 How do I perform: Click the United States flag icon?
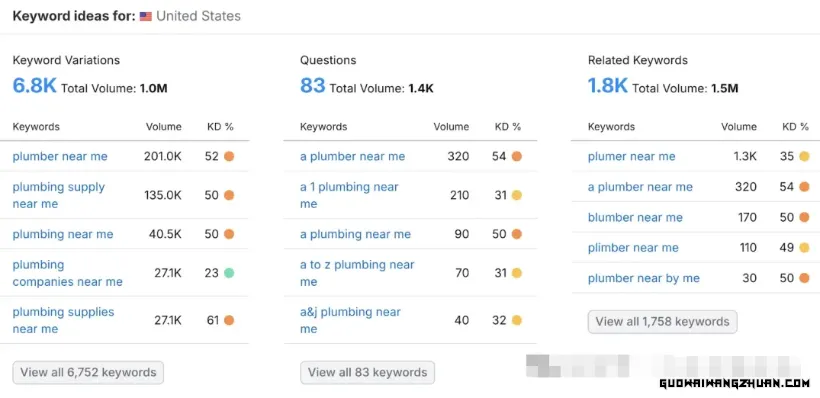click(145, 16)
